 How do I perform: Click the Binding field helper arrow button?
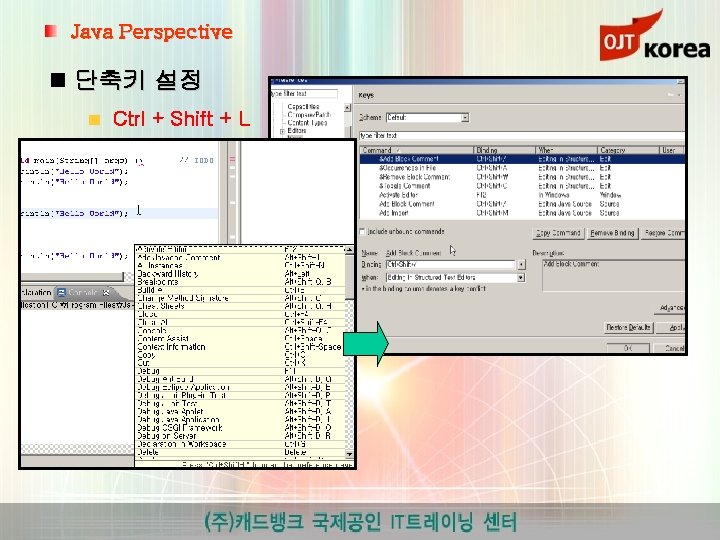(521, 265)
